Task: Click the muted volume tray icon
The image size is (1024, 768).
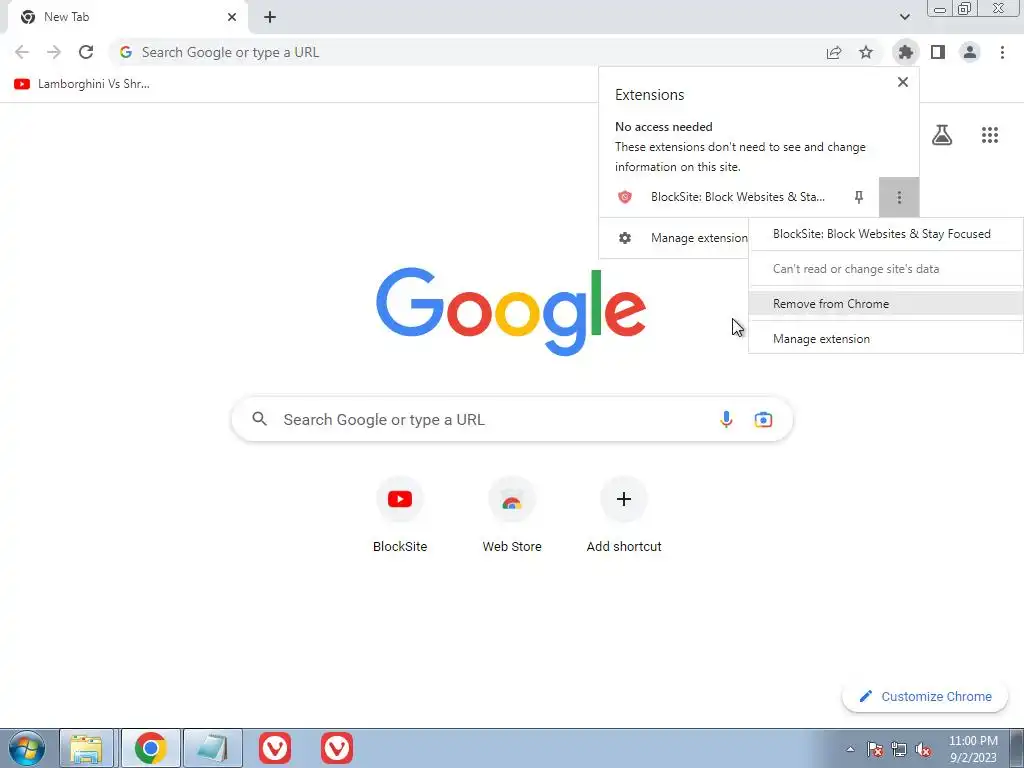Action: coord(923,750)
